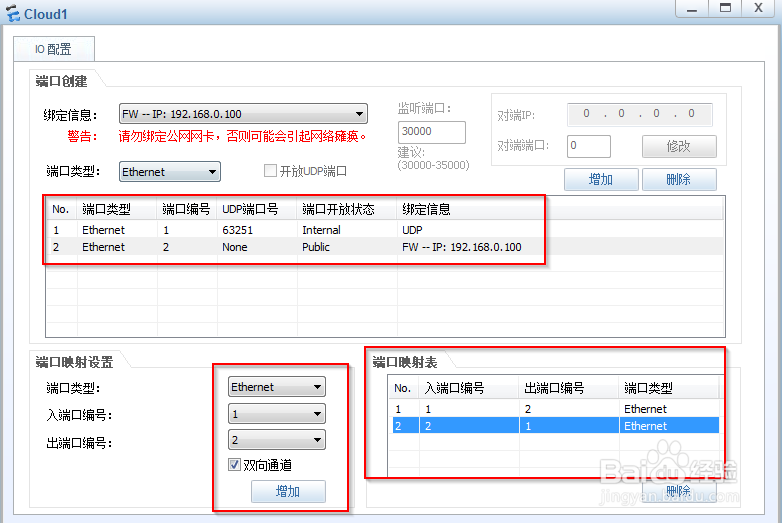
Task: Click the 入端口编号 column header in mapping table
Action: pyautogui.click(x=469, y=388)
